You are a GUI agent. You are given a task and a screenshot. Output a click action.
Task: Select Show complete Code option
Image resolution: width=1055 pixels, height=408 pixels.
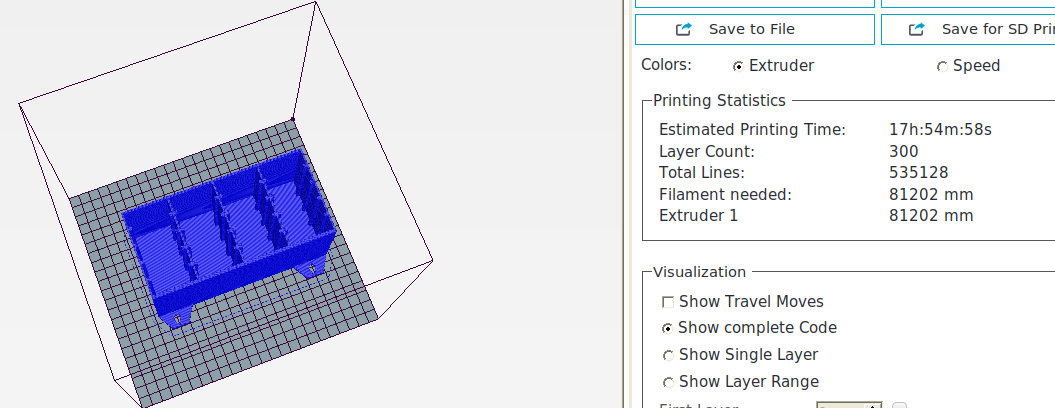(x=668, y=328)
